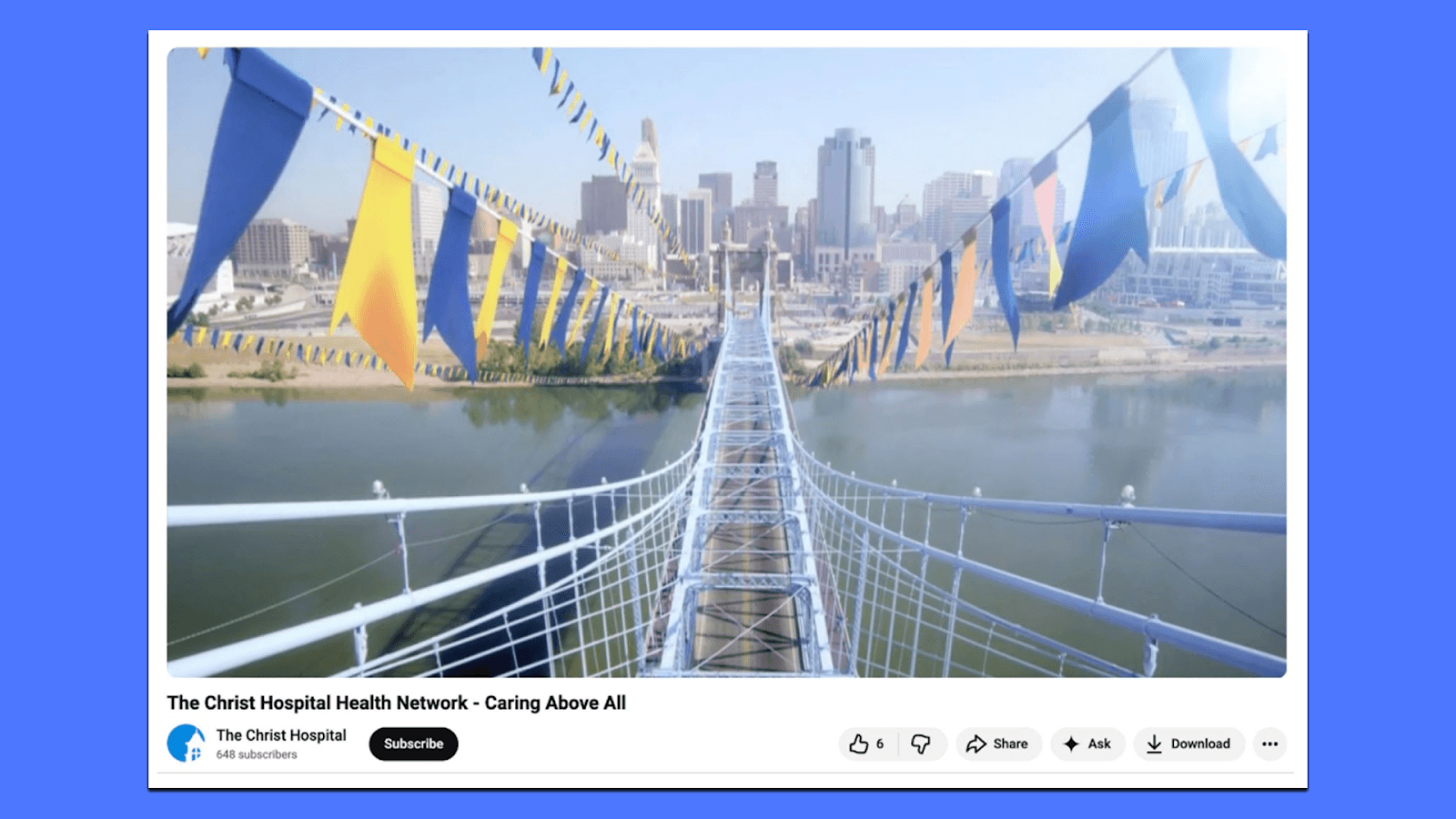Click the thumbs-up like button
Image resolution: width=1456 pixels, height=819 pixels.
pyautogui.click(x=867, y=743)
